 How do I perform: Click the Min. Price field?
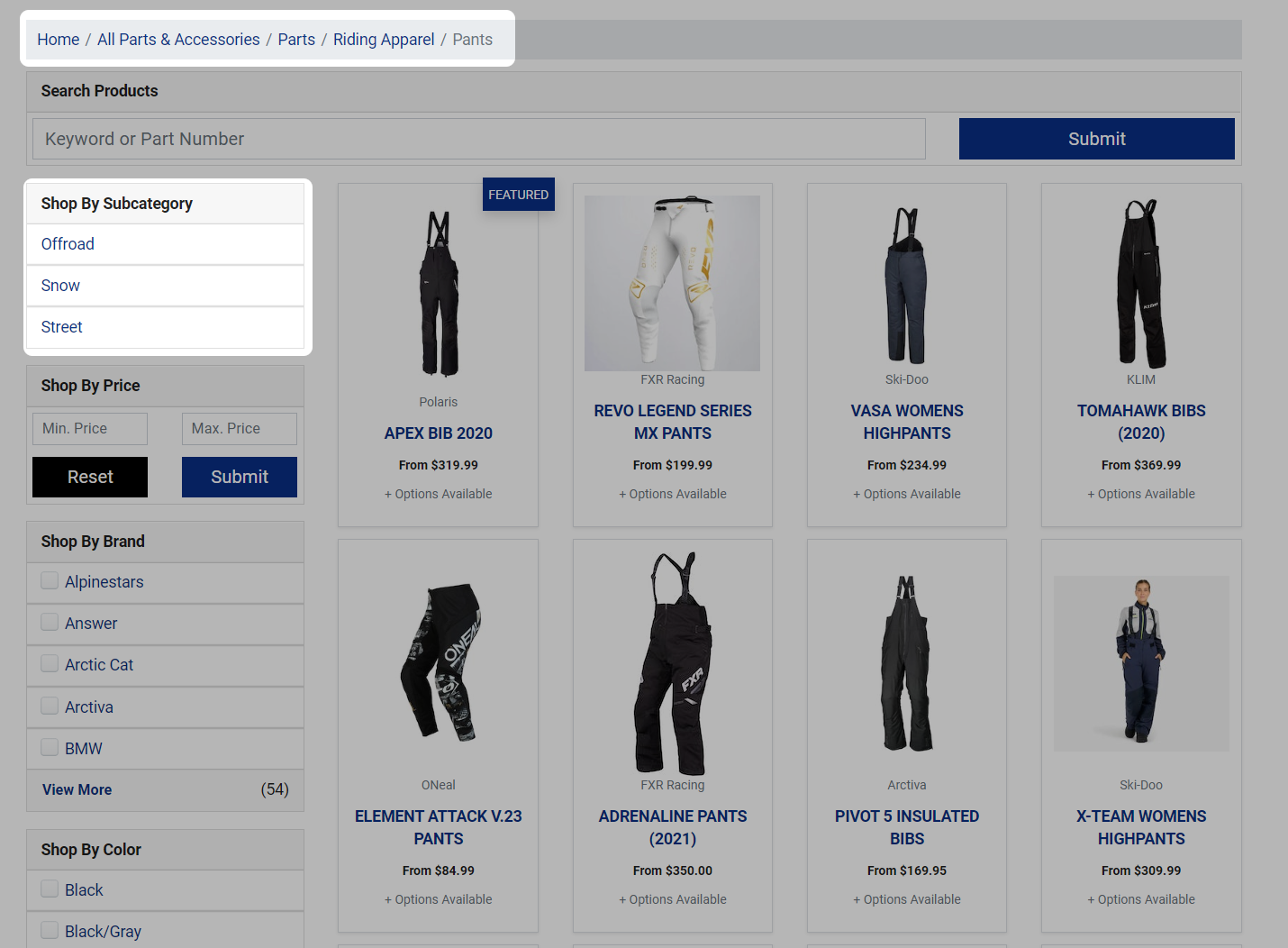pos(90,429)
